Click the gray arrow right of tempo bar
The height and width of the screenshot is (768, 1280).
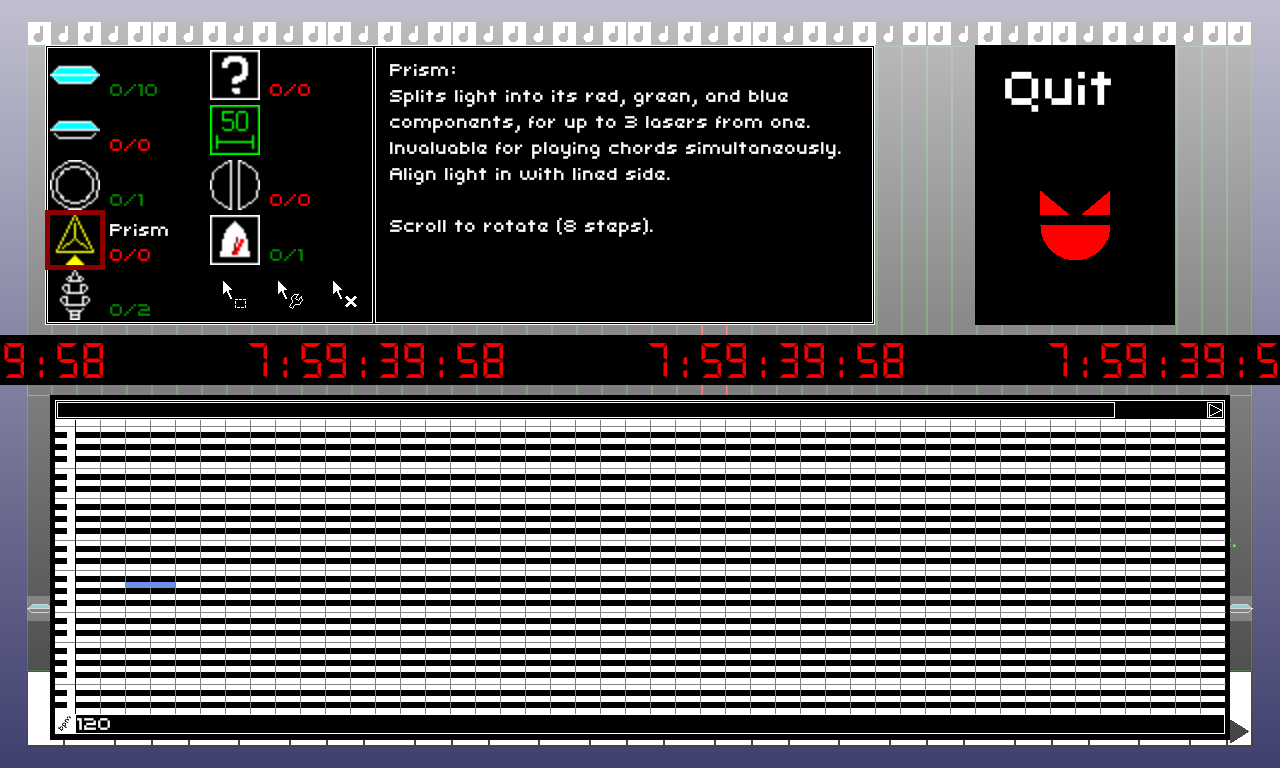[1238, 732]
